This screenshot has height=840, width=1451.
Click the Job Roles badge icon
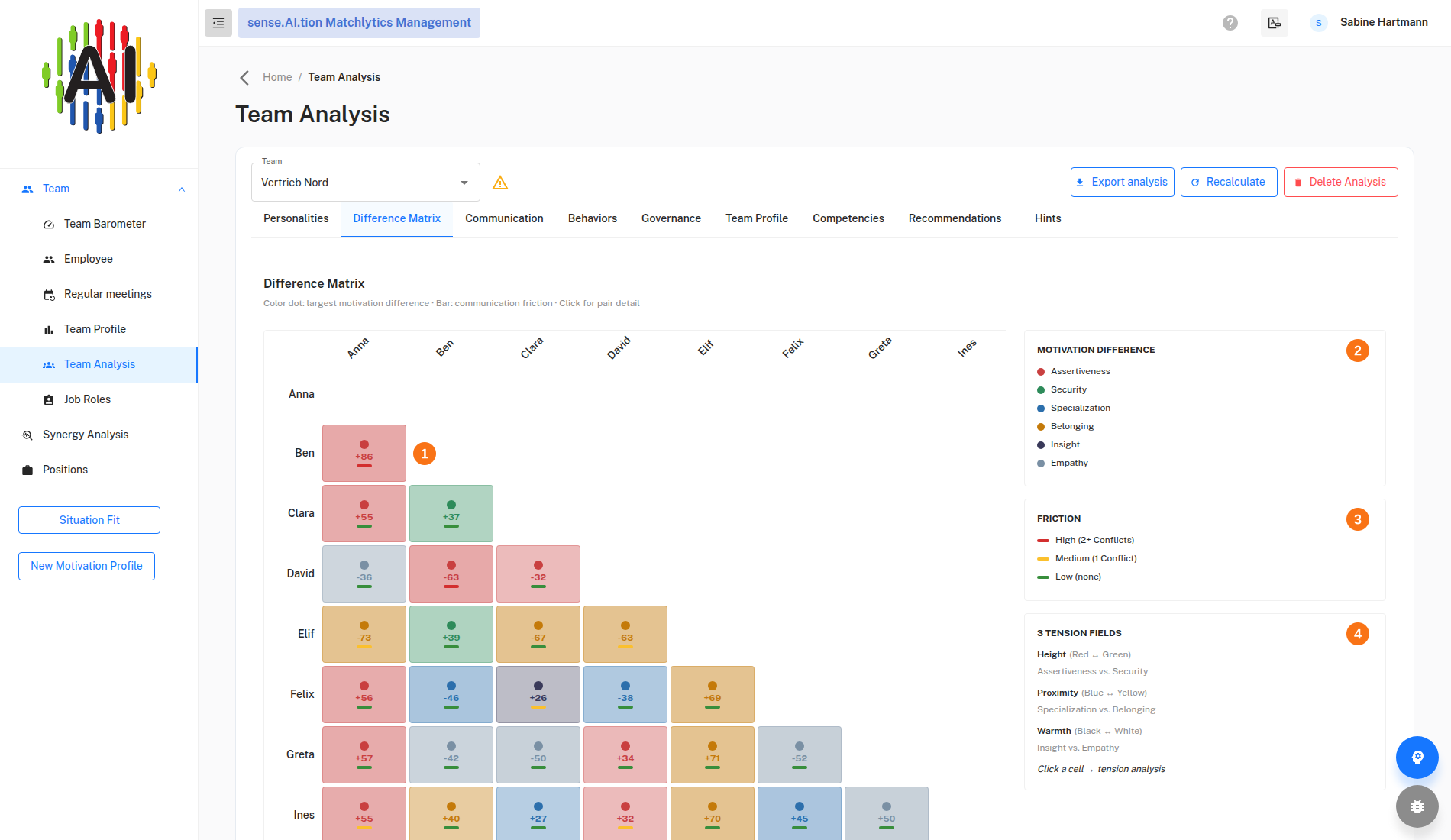pyautogui.click(x=49, y=400)
